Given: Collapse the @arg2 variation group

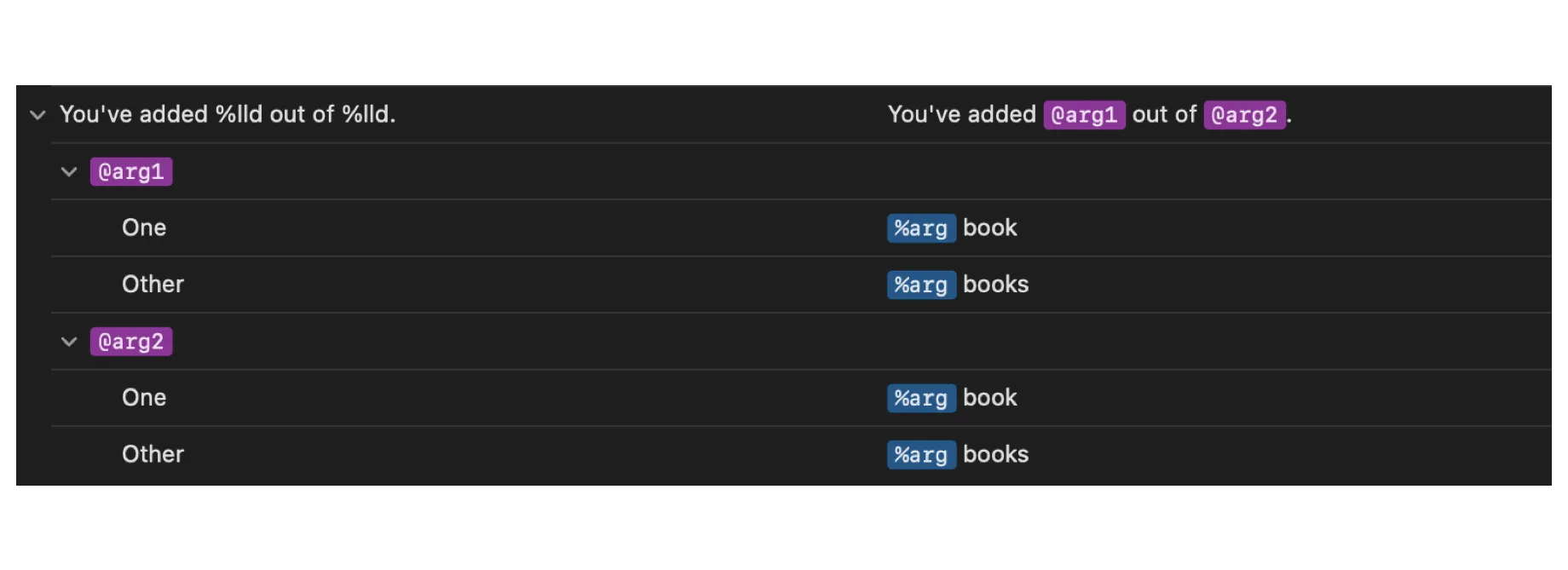Looking at the screenshot, I should click(x=69, y=342).
